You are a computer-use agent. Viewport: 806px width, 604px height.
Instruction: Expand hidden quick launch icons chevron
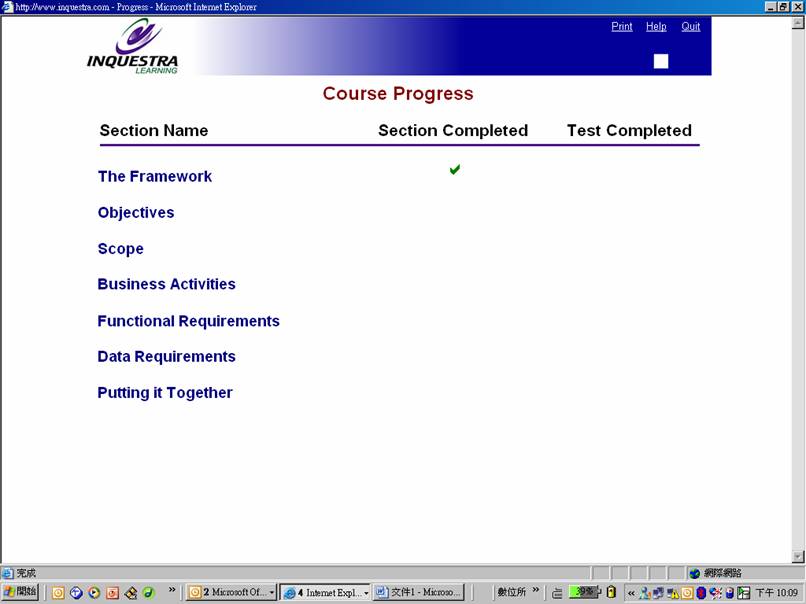click(x=172, y=591)
